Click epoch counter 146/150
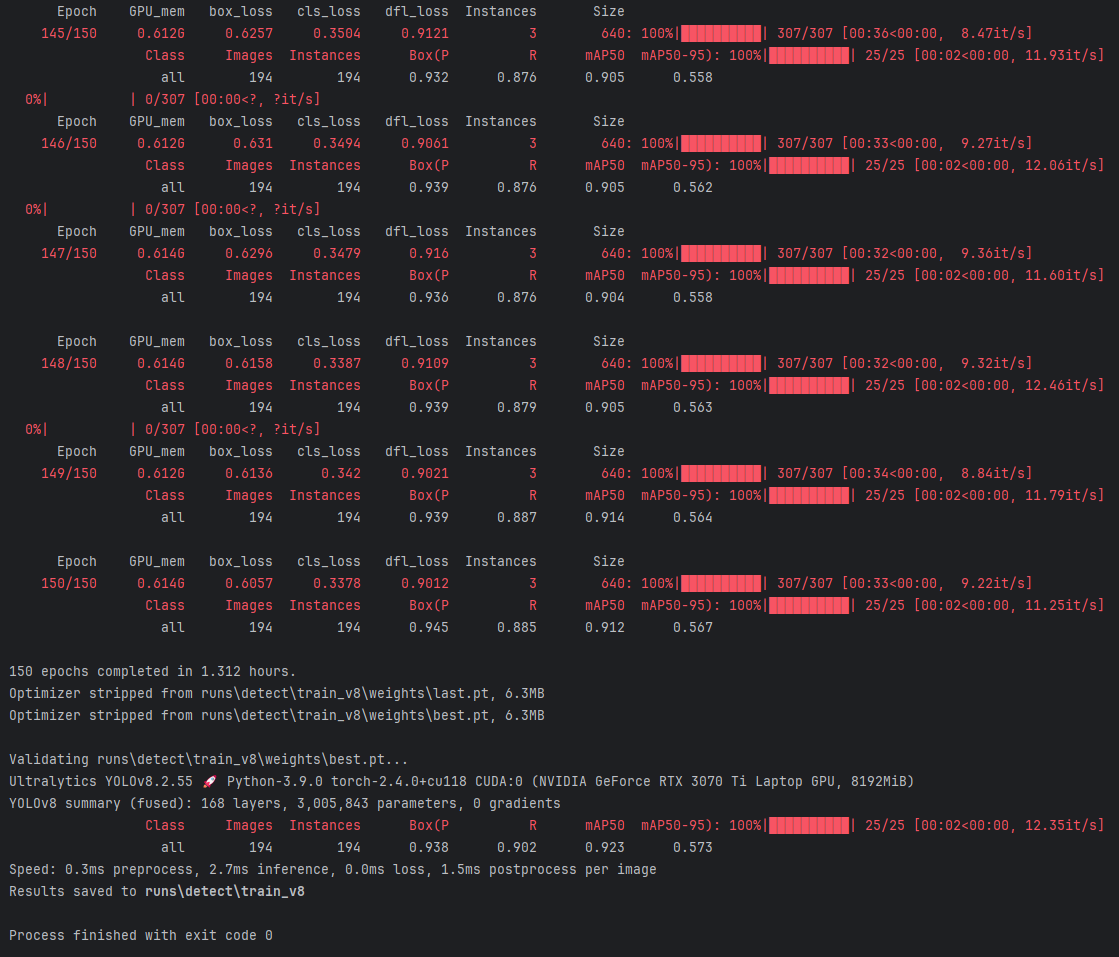 69,143
